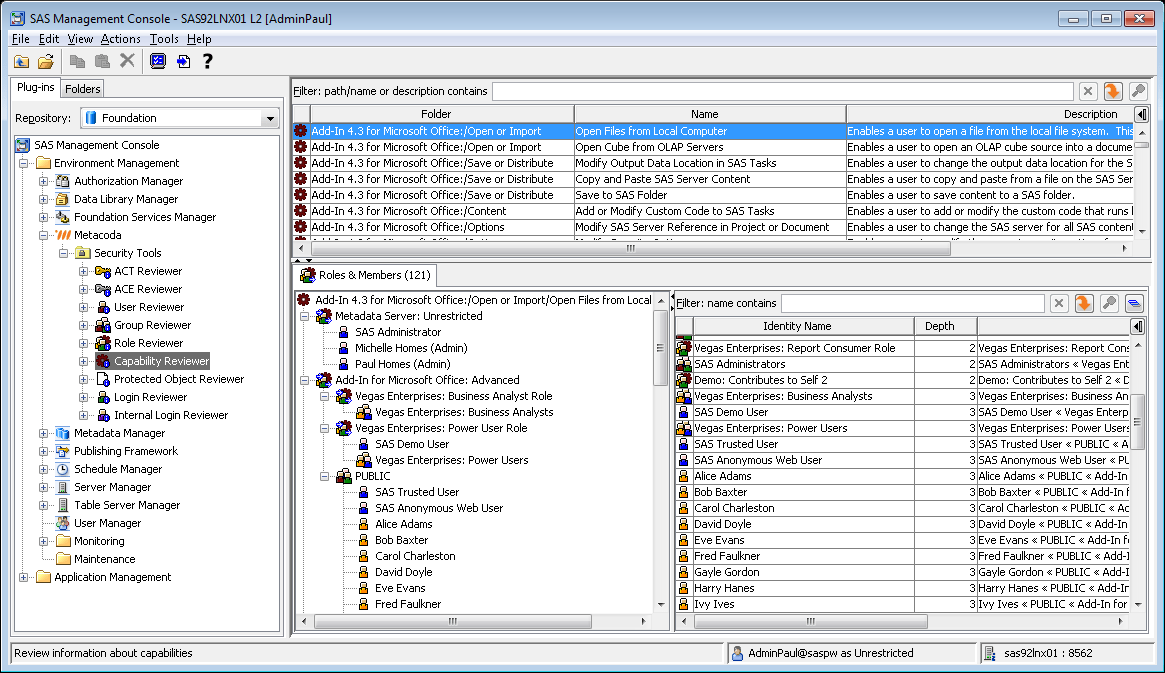Open the Edit menu
This screenshot has height=673, width=1165.
tap(48, 39)
